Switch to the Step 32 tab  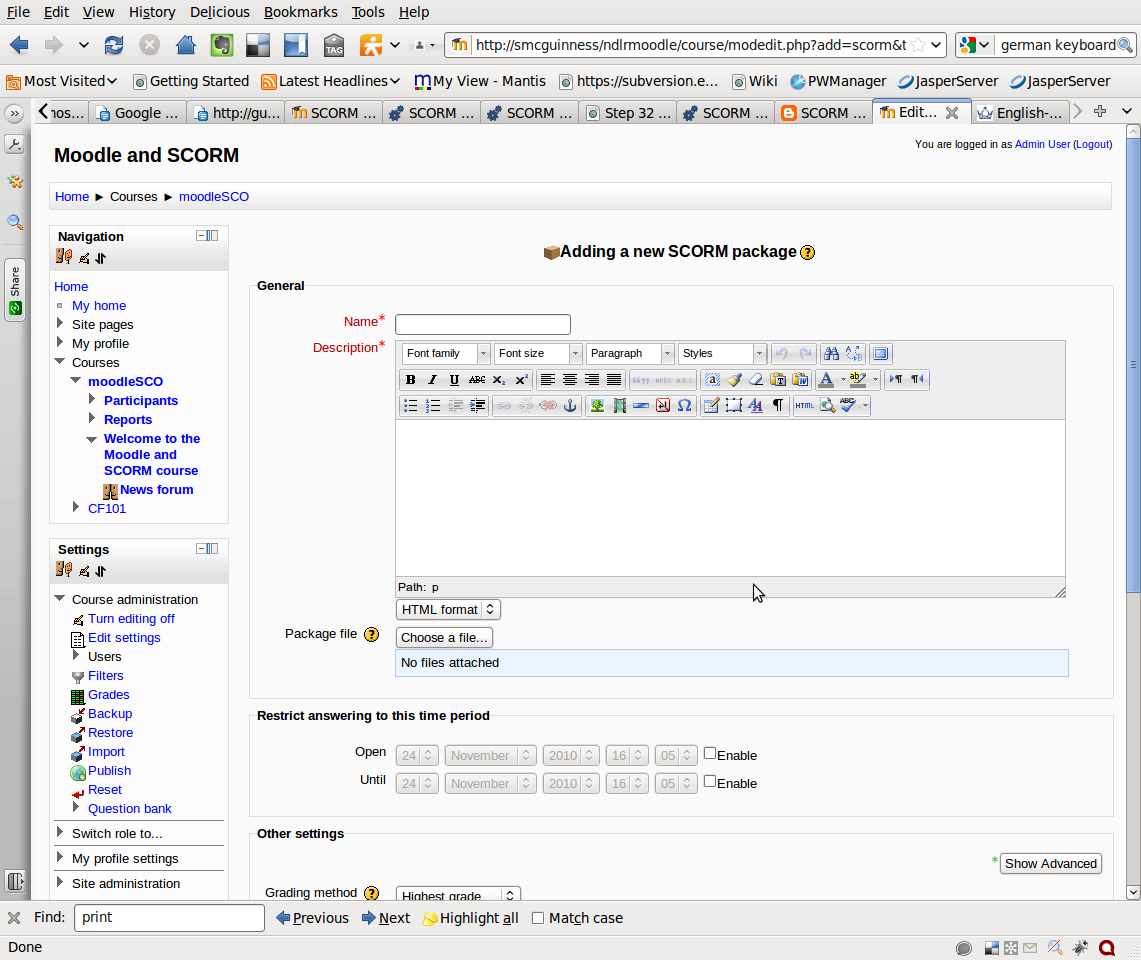(x=629, y=113)
